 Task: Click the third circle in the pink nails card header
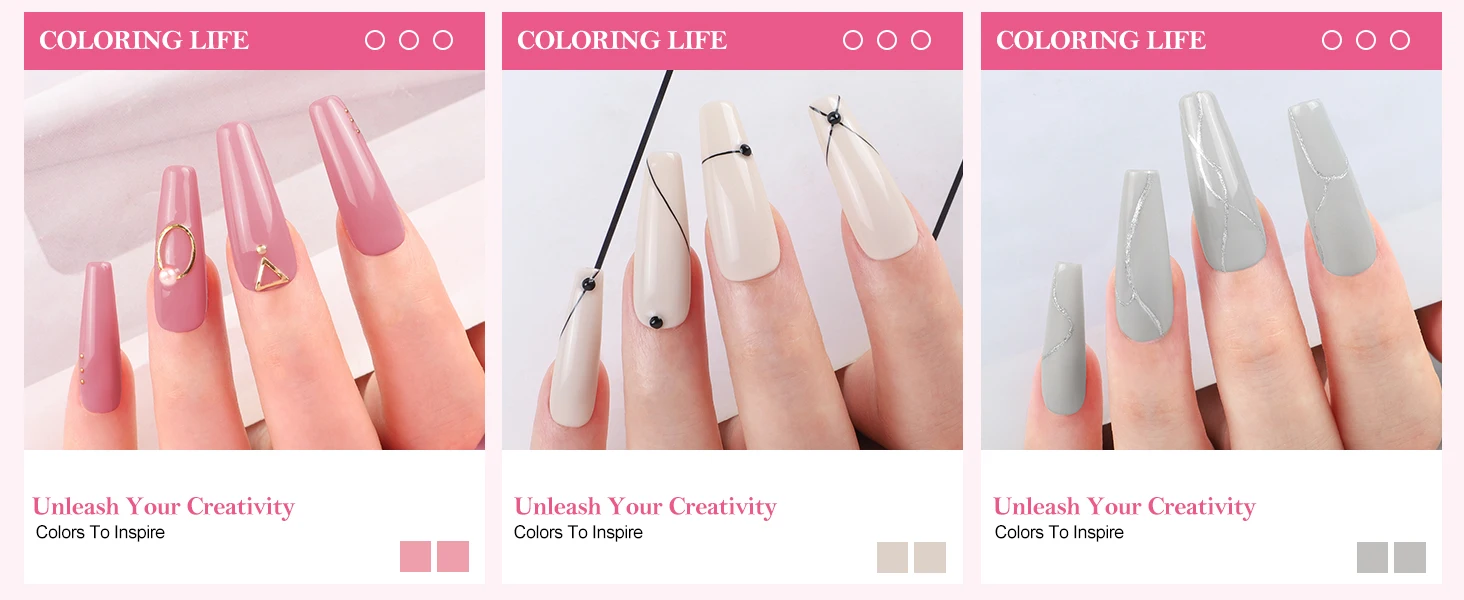tap(443, 40)
